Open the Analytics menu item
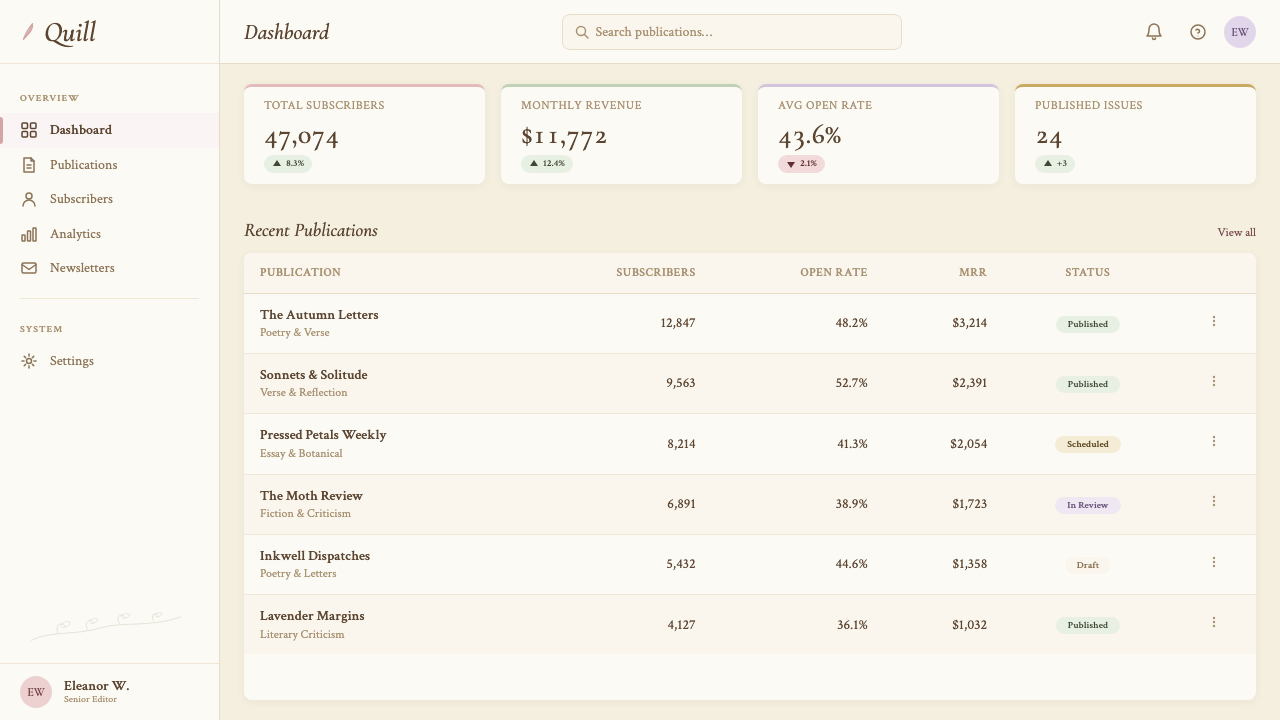The width and height of the screenshot is (1280, 720). click(110, 234)
